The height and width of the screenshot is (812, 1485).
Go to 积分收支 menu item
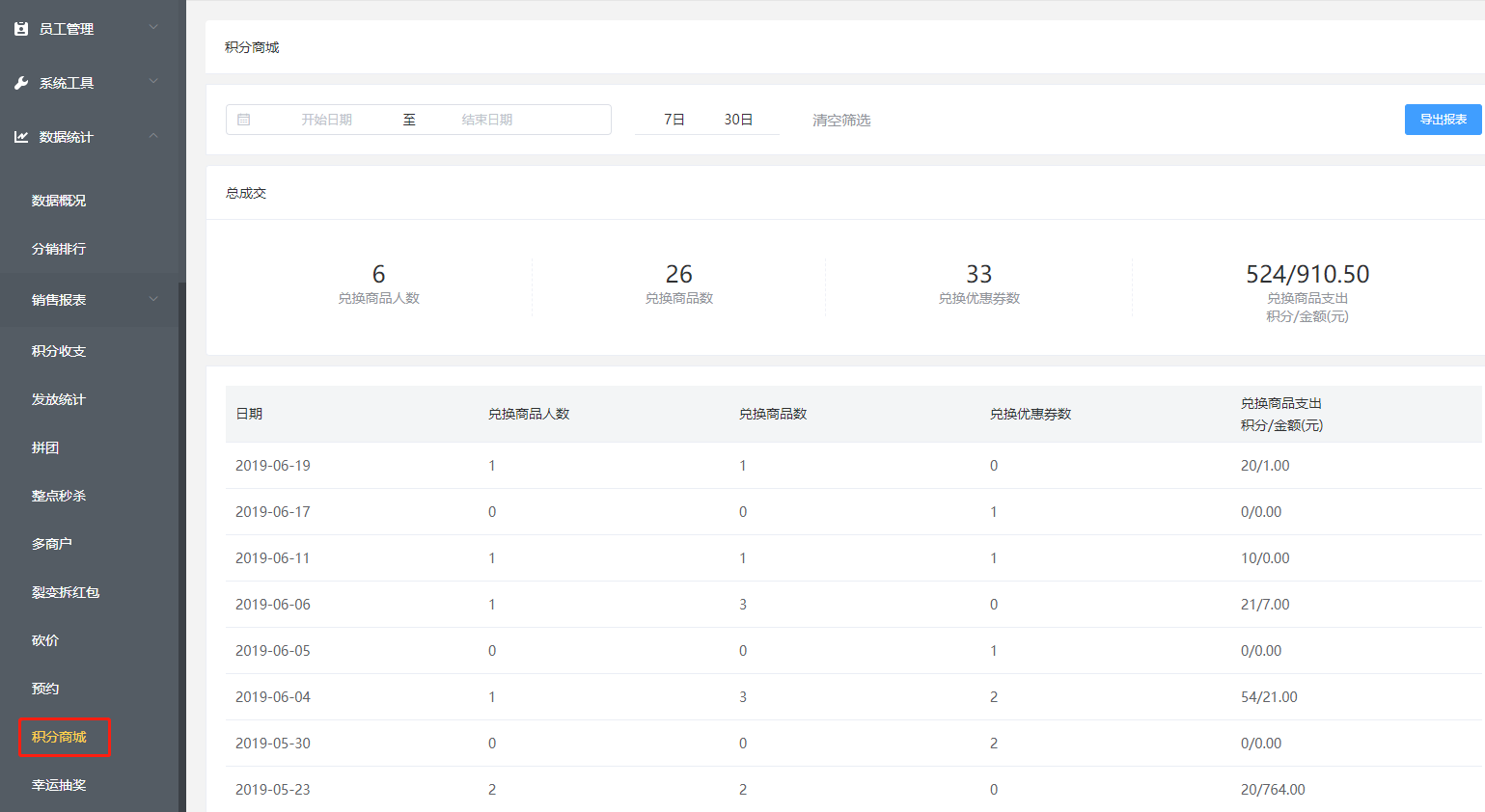(59, 351)
